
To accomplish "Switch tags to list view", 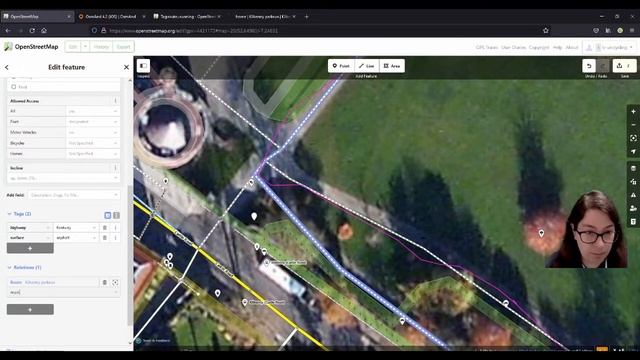I will pos(108,215).
